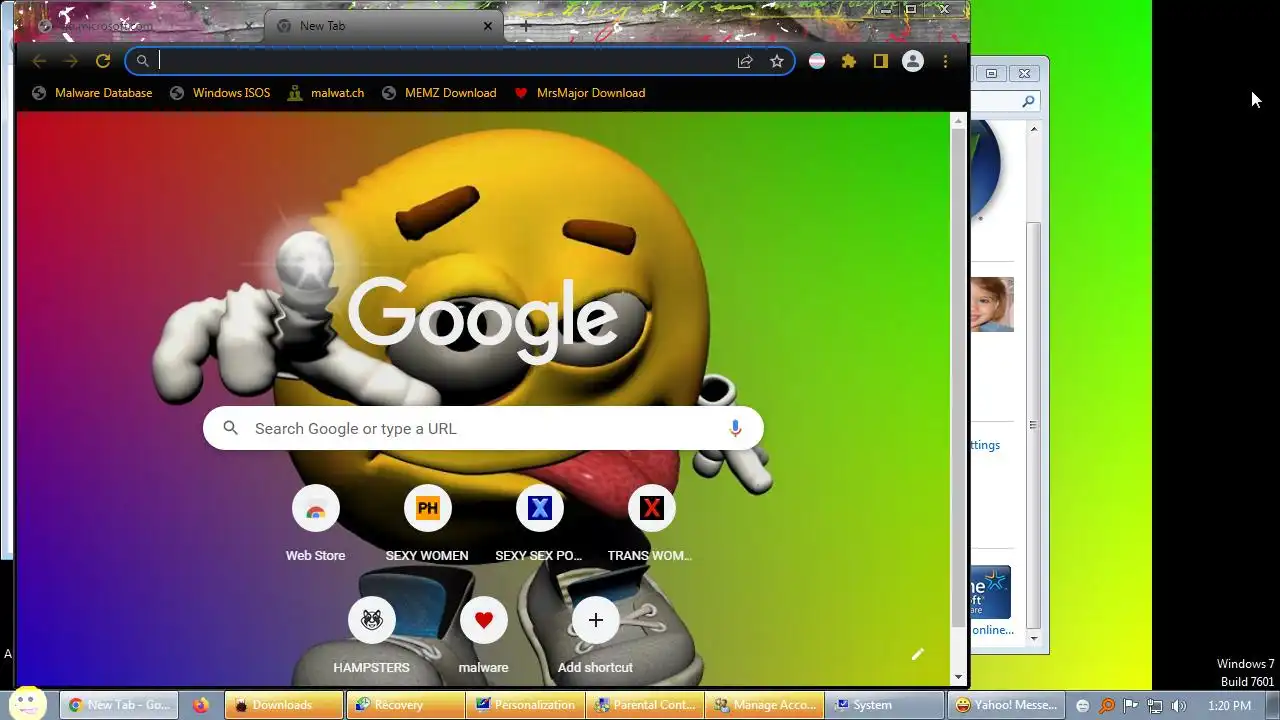Open the Chrome three-dot menu
This screenshot has width=1280, height=720.
(945, 61)
